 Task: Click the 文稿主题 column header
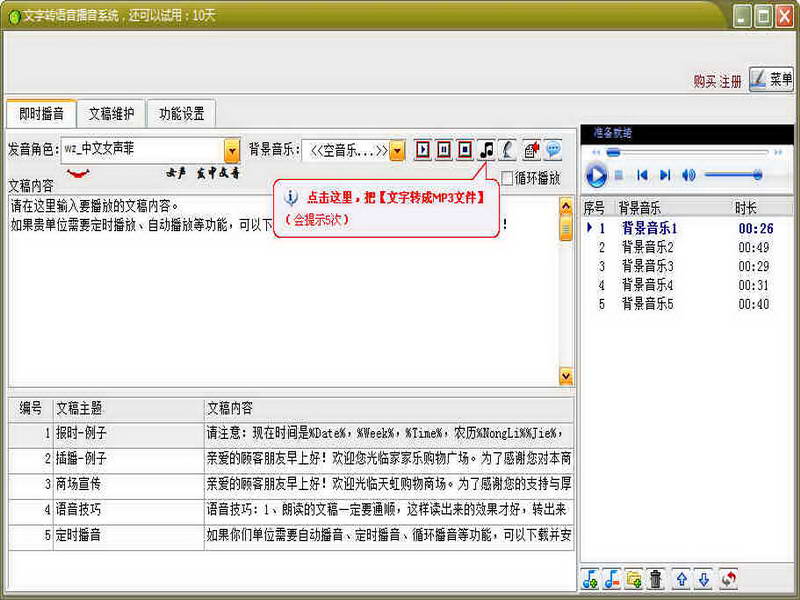click(x=129, y=408)
